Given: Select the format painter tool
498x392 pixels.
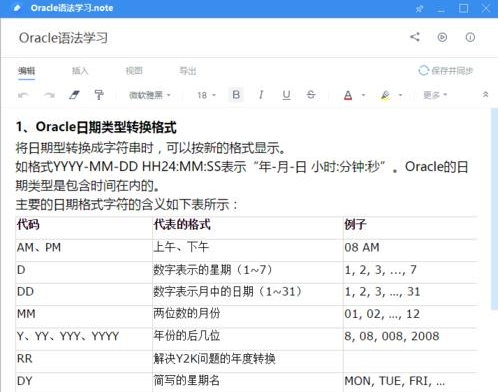Looking at the screenshot, I should pyautogui.click(x=99, y=95).
